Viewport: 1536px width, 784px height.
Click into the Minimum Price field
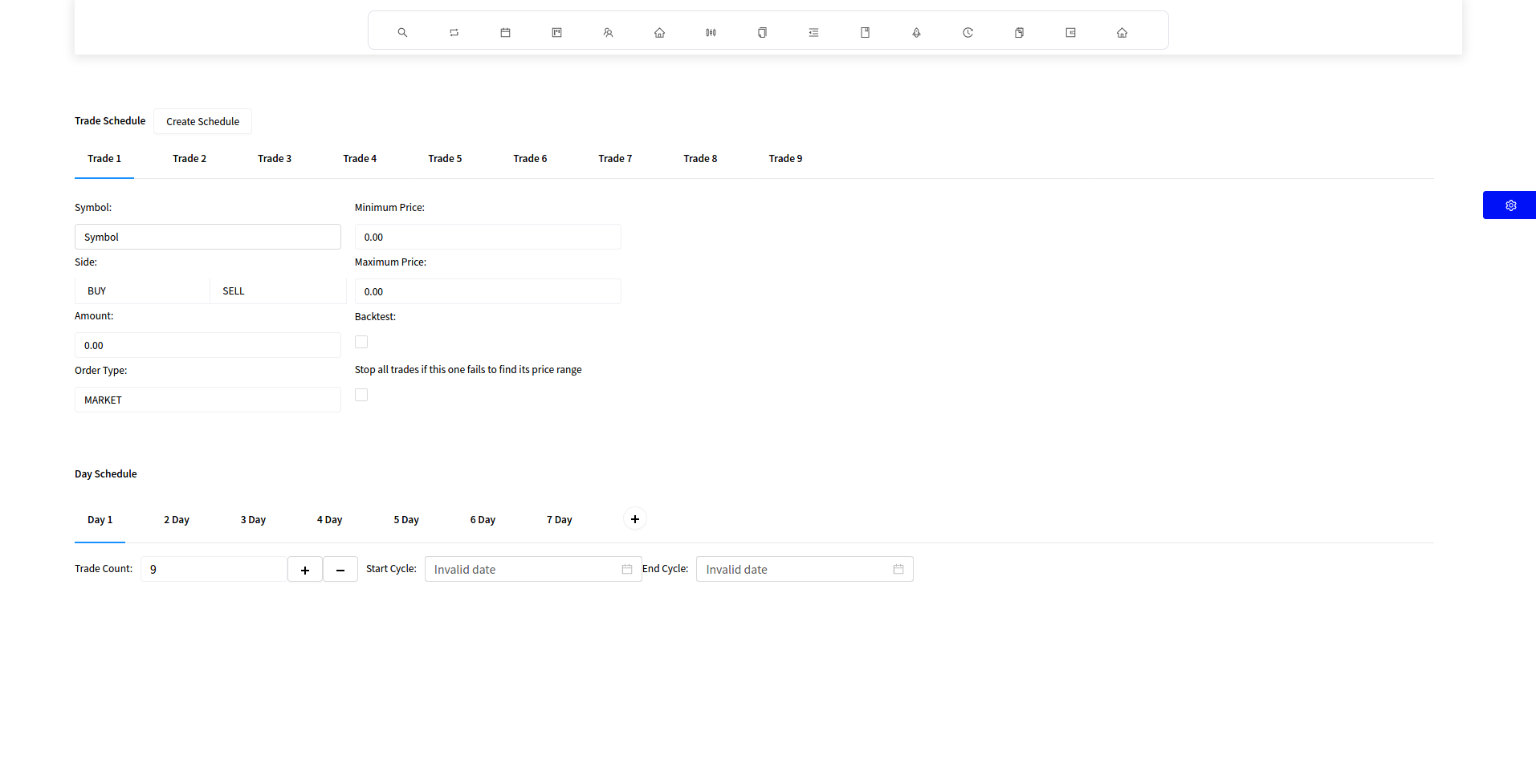(x=487, y=237)
